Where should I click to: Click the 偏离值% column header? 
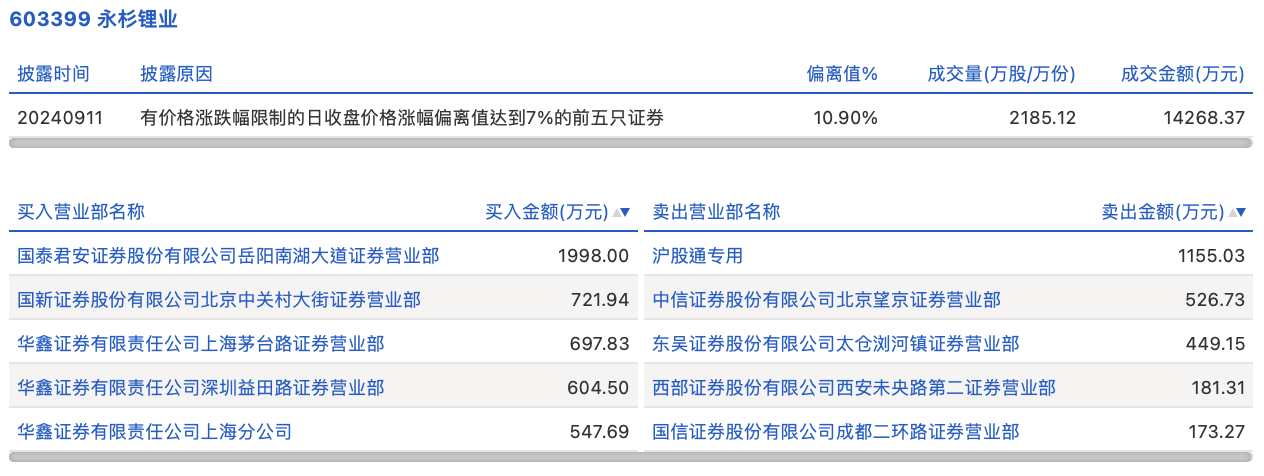click(x=842, y=74)
